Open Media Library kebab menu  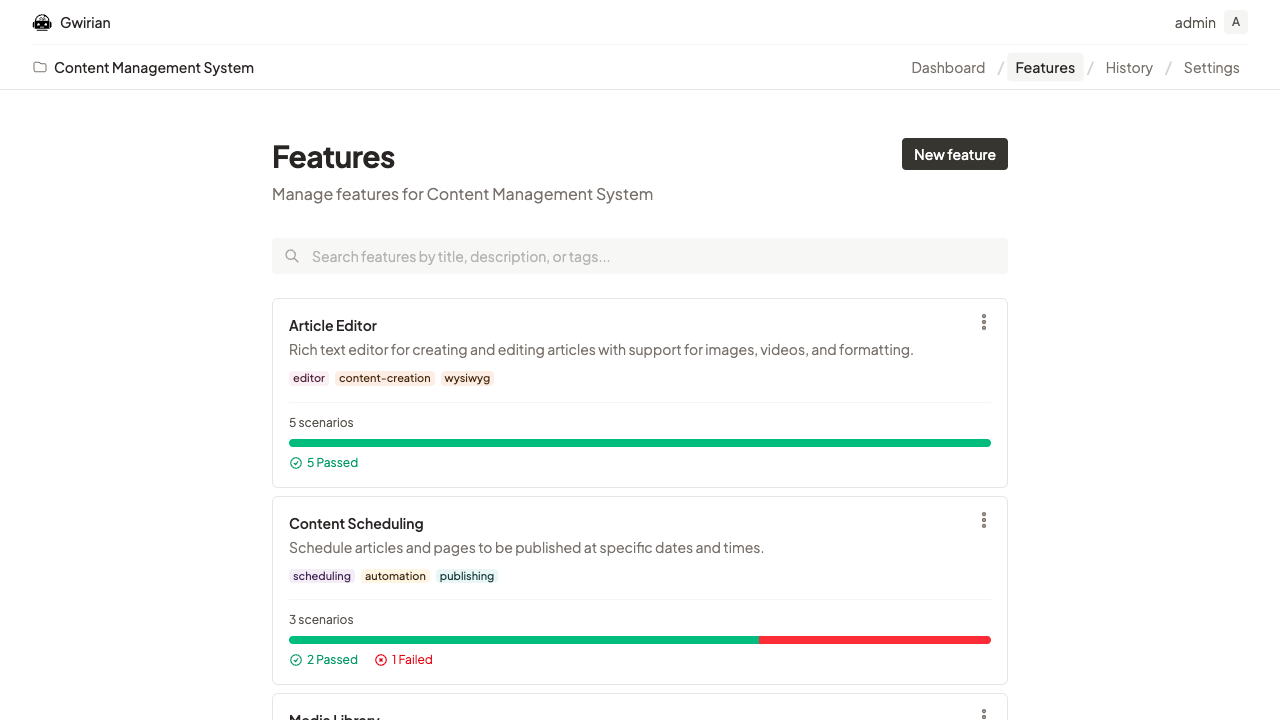(984, 713)
